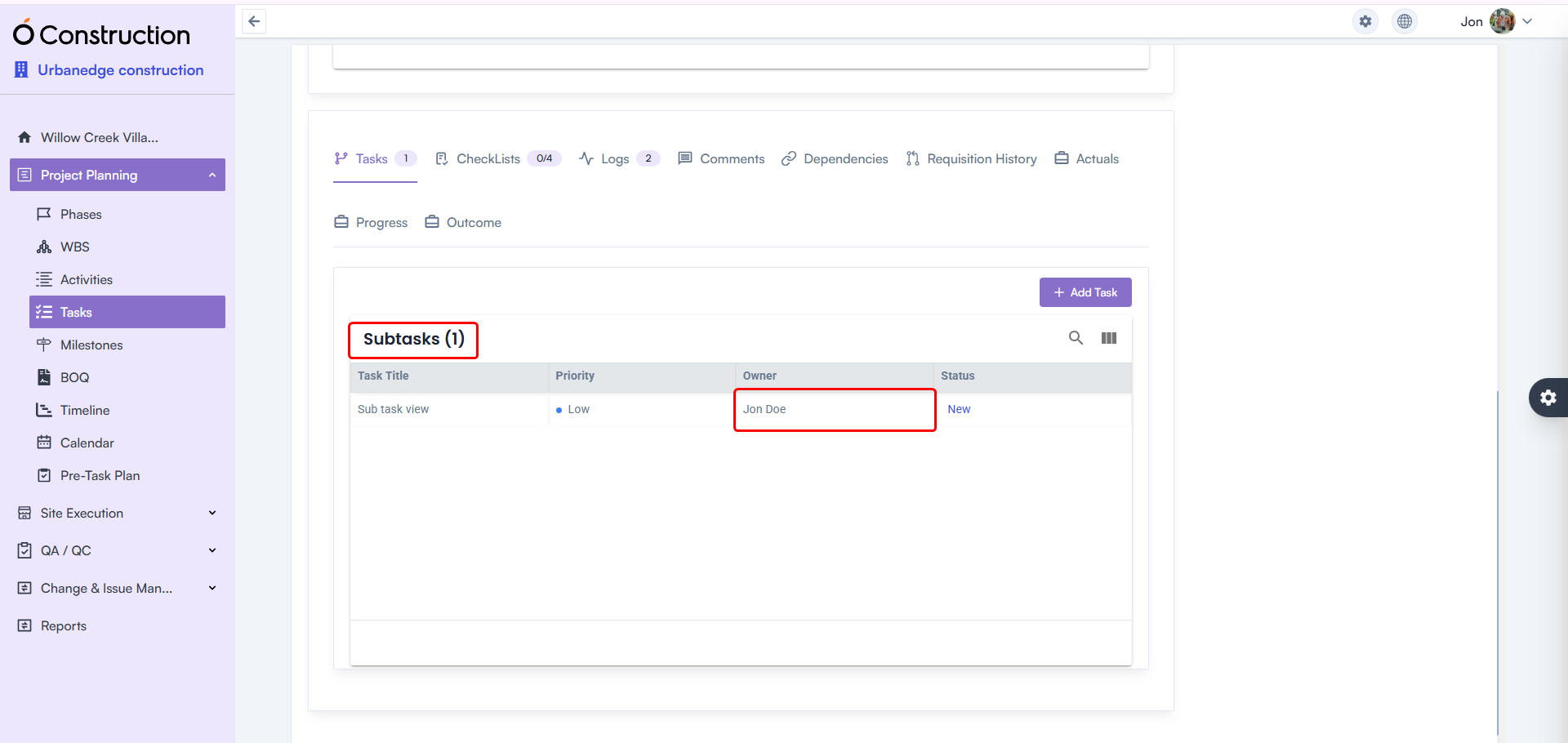
Task: Click the settings gear in top bar
Action: point(1365,21)
